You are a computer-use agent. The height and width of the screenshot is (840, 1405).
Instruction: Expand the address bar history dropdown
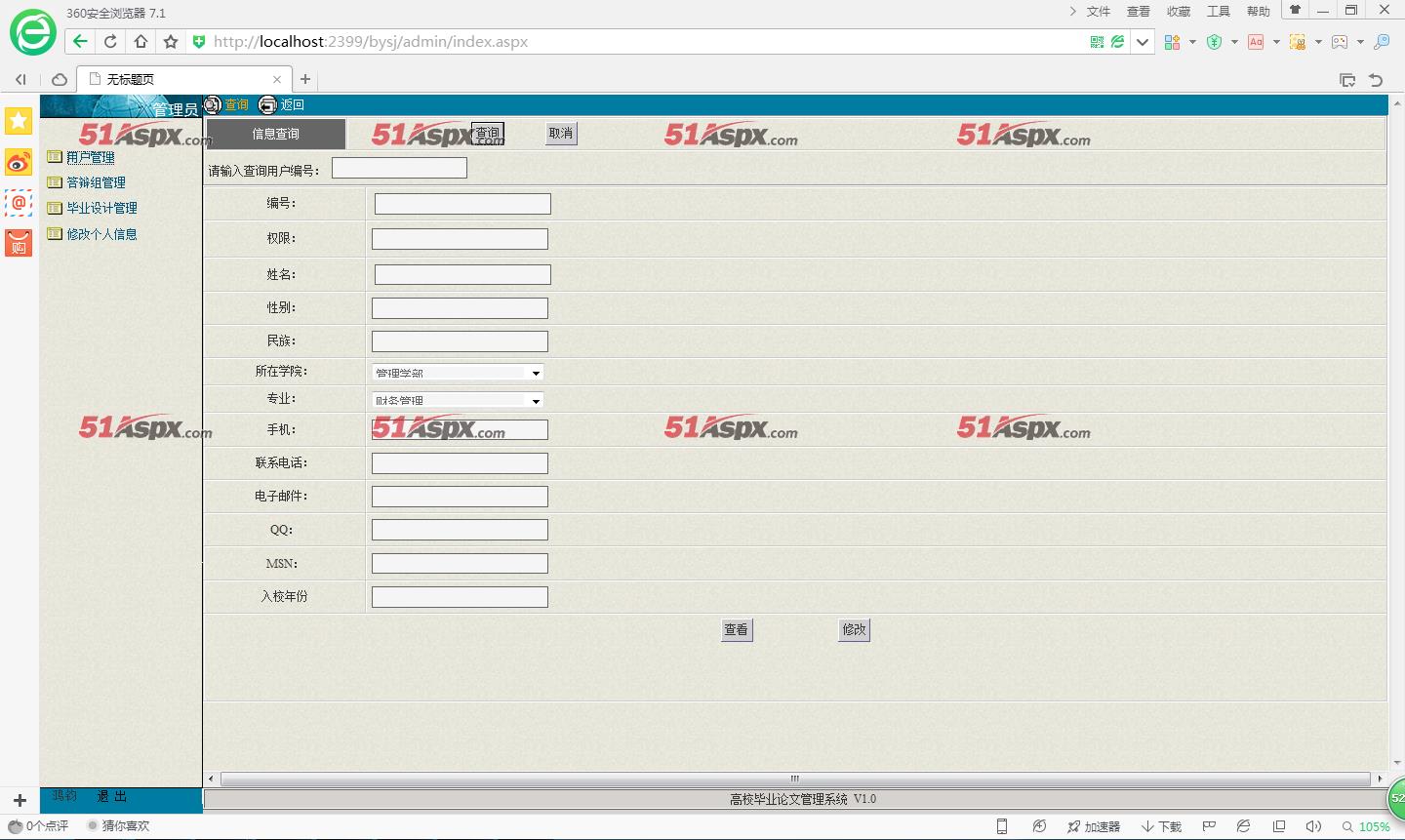point(1143,42)
